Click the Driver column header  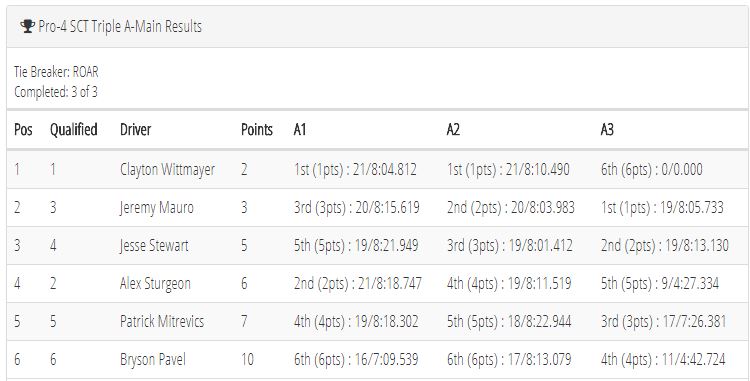point(135,130)
